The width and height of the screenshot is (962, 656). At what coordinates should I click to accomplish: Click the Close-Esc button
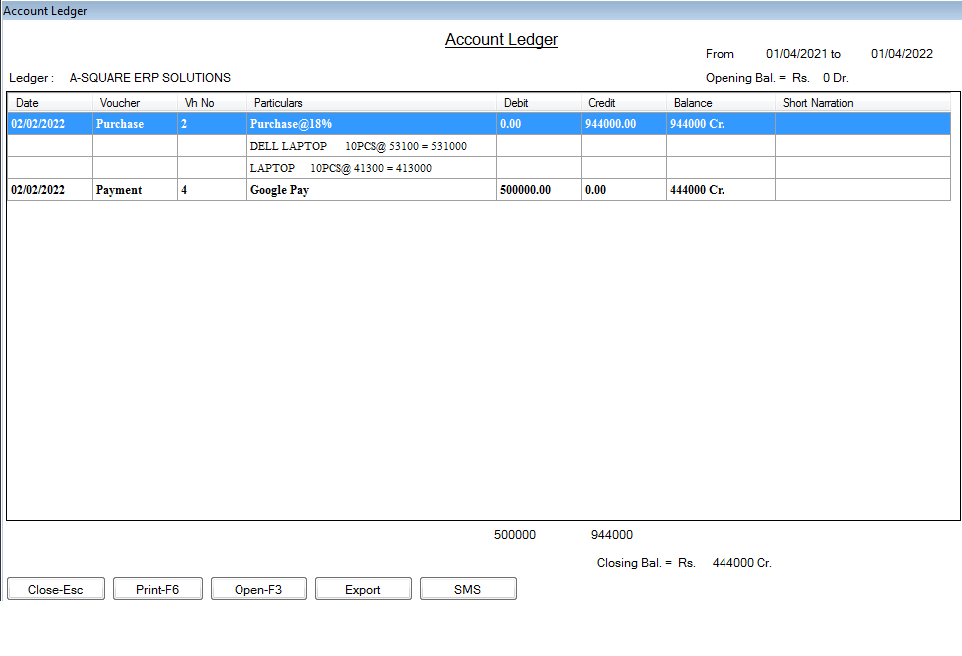[x=56, y=589]
